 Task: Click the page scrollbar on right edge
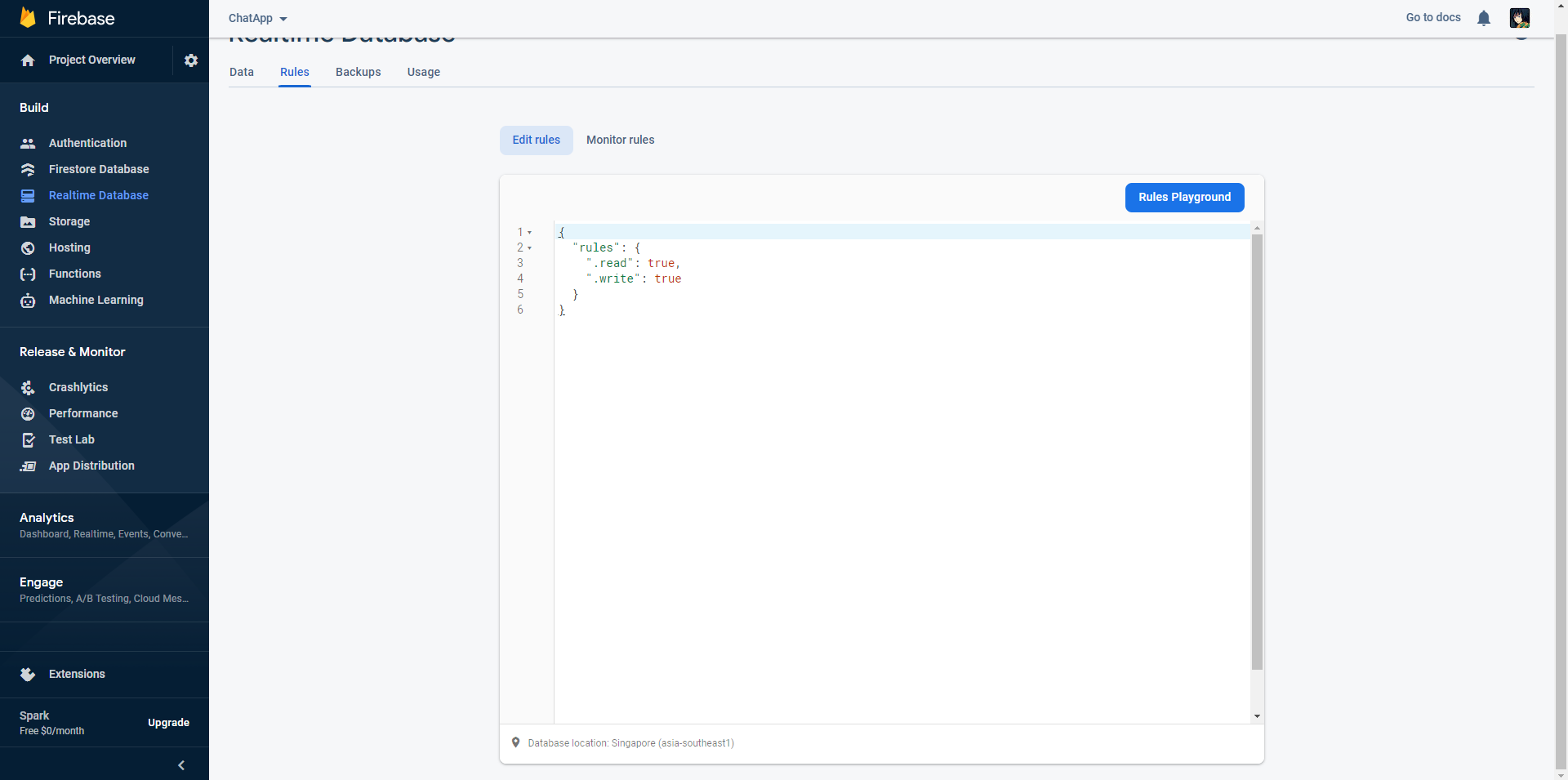click(1561, 400)
